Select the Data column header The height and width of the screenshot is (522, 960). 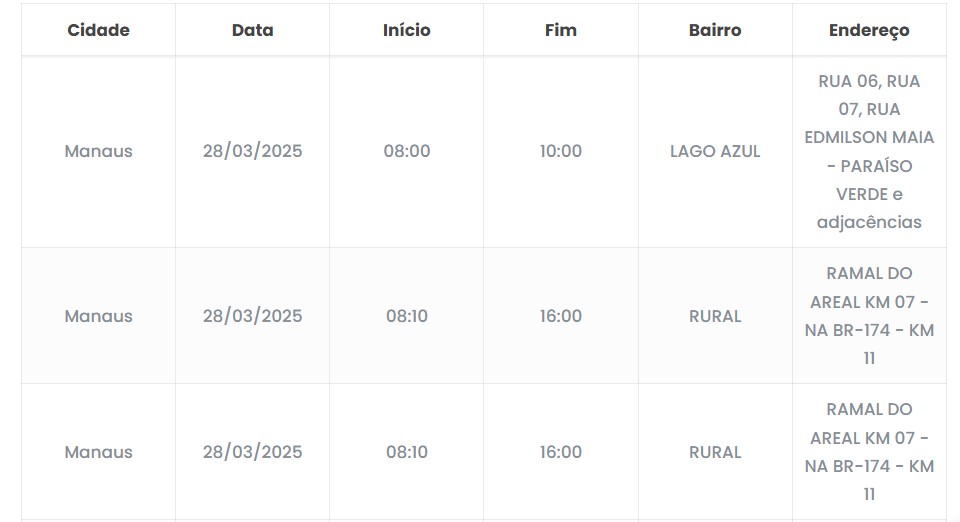coord(252,30)
